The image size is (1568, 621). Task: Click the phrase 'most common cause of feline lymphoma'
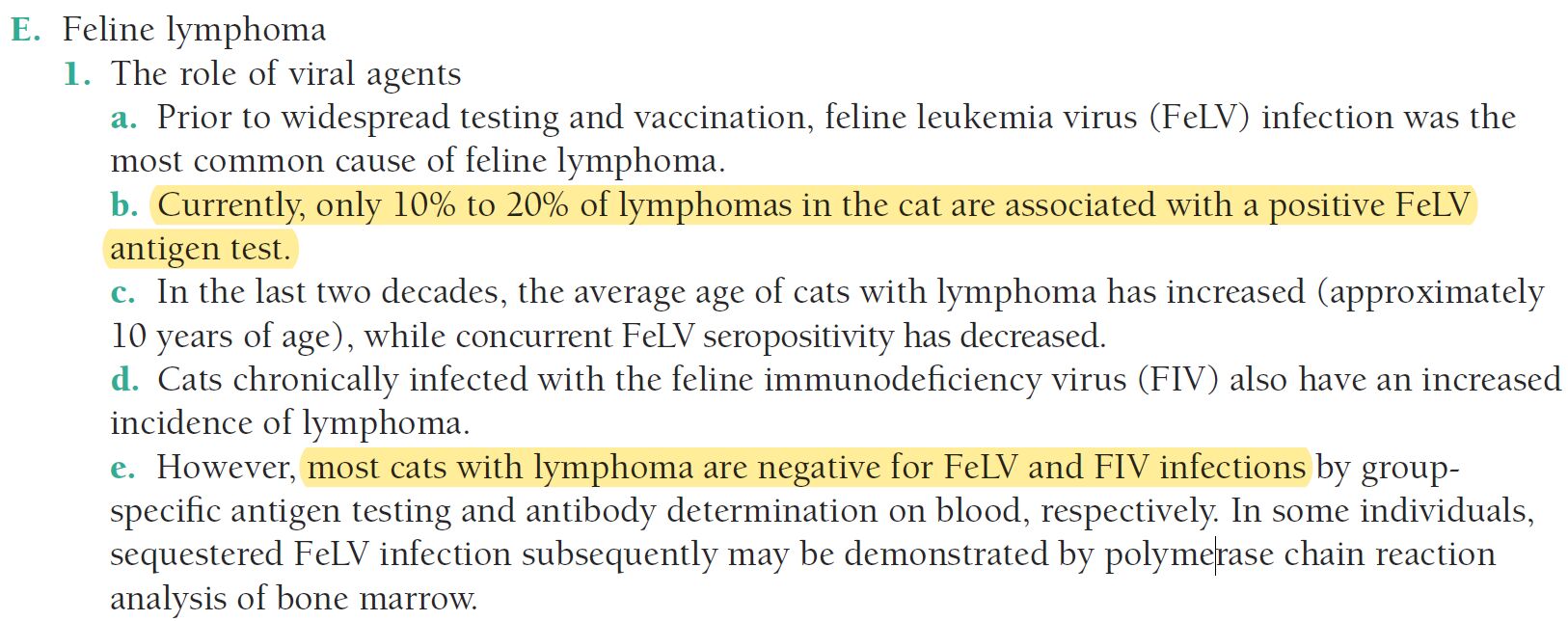pos(416,162)
